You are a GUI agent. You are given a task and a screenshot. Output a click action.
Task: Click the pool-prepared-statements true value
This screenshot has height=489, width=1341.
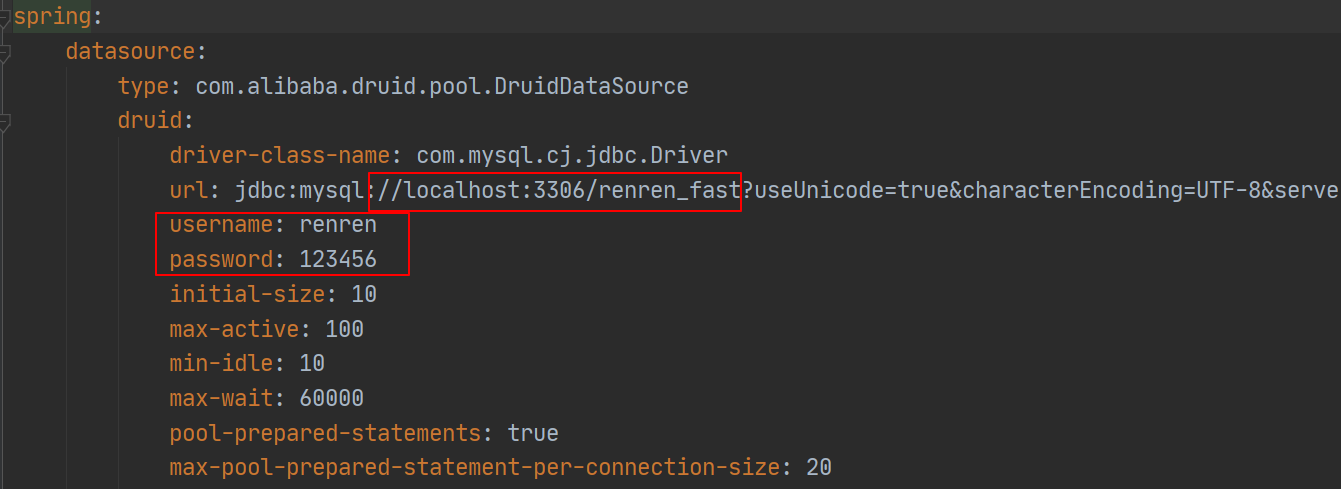[x=533, y=434]
